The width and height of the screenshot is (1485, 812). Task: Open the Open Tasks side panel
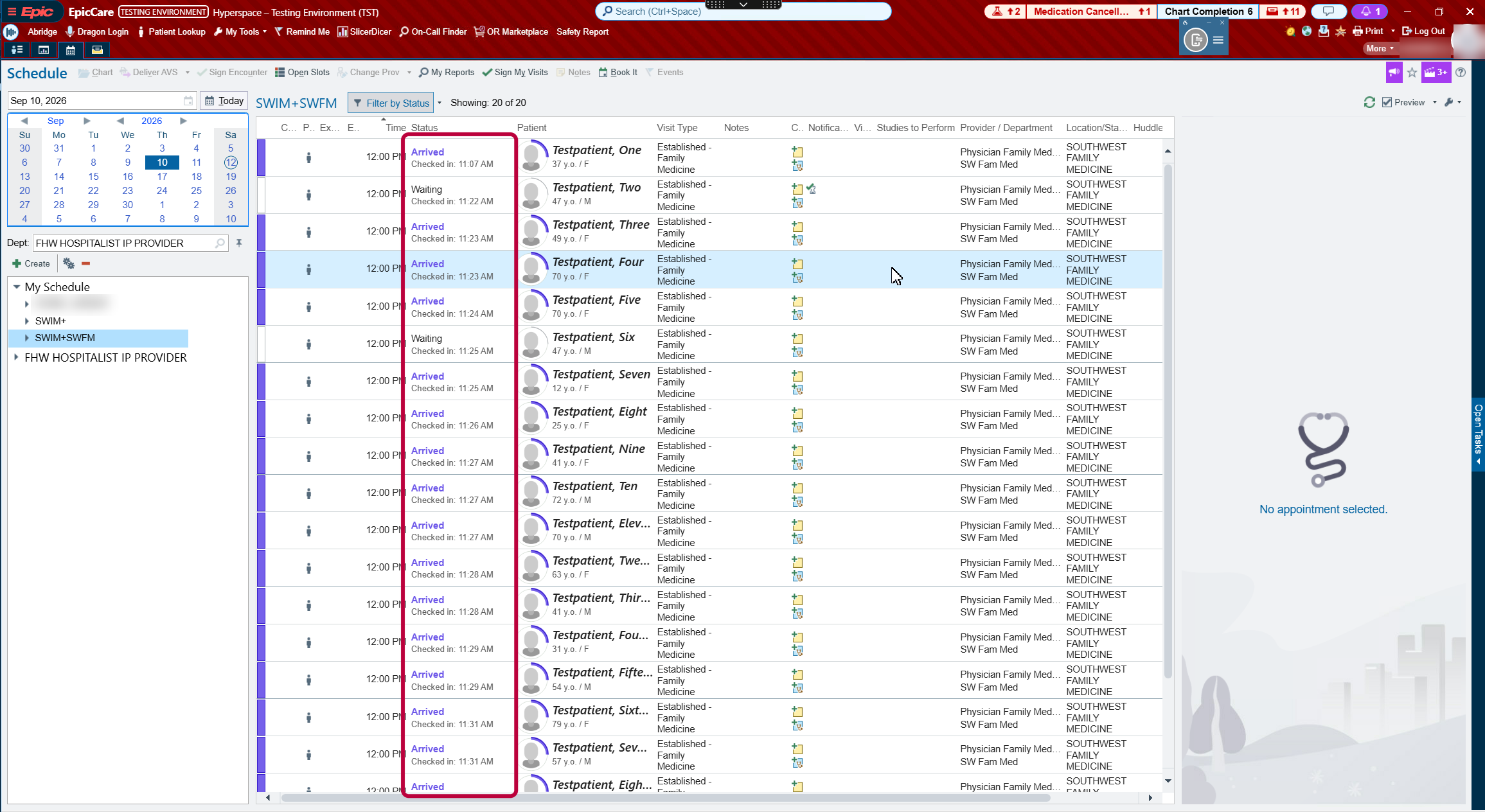coord(1478,435)
